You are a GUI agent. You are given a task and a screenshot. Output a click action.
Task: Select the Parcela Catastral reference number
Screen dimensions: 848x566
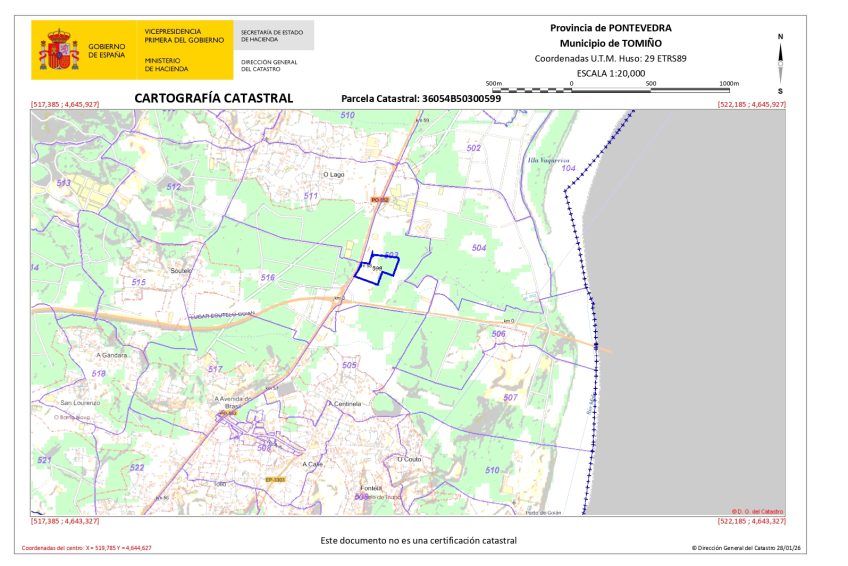(x=461, y=98)
